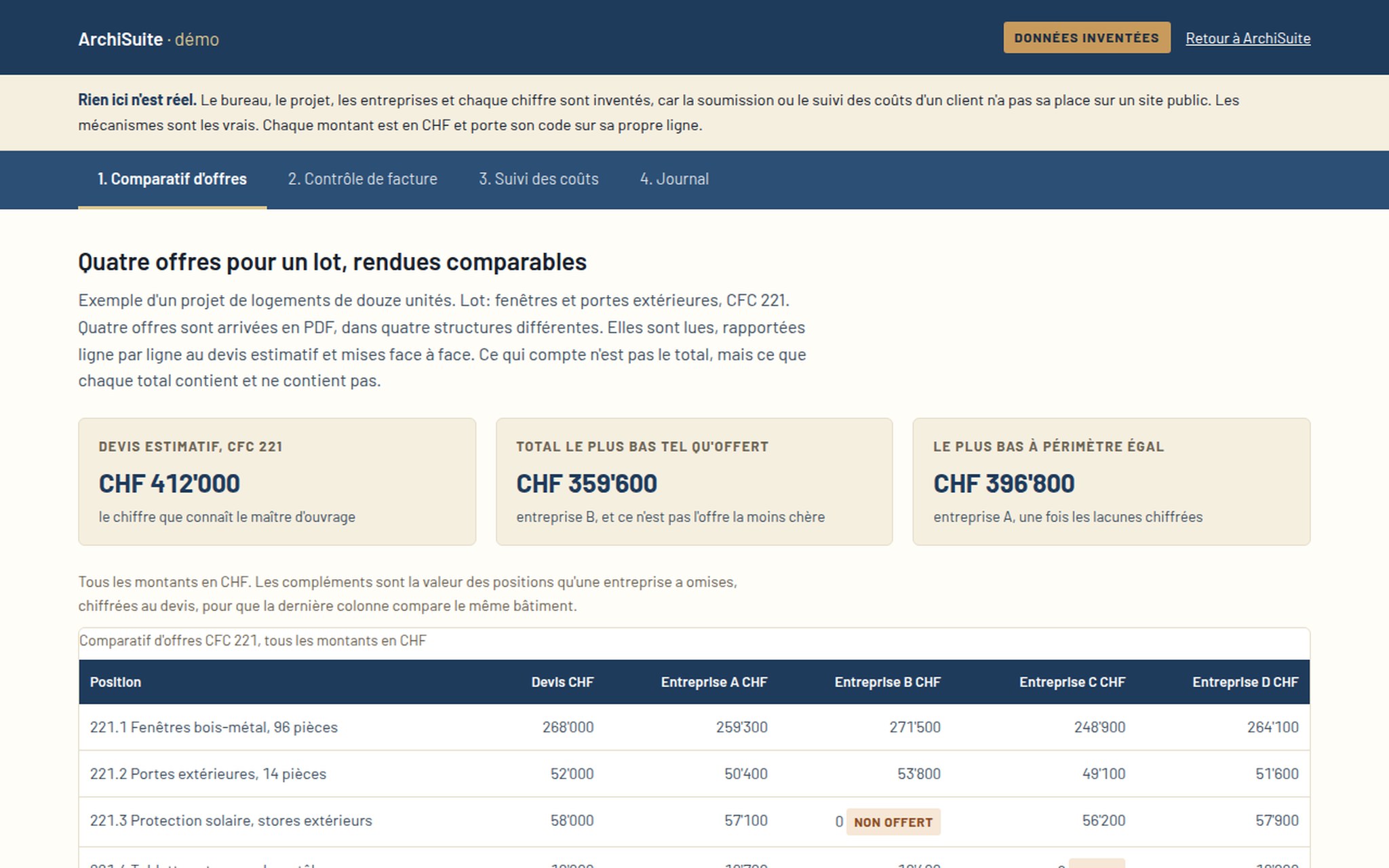This screenshot has height=868, width=1389.
Task: Click Entreprise C value 49'100
Action: click(x=1103, y=774)
